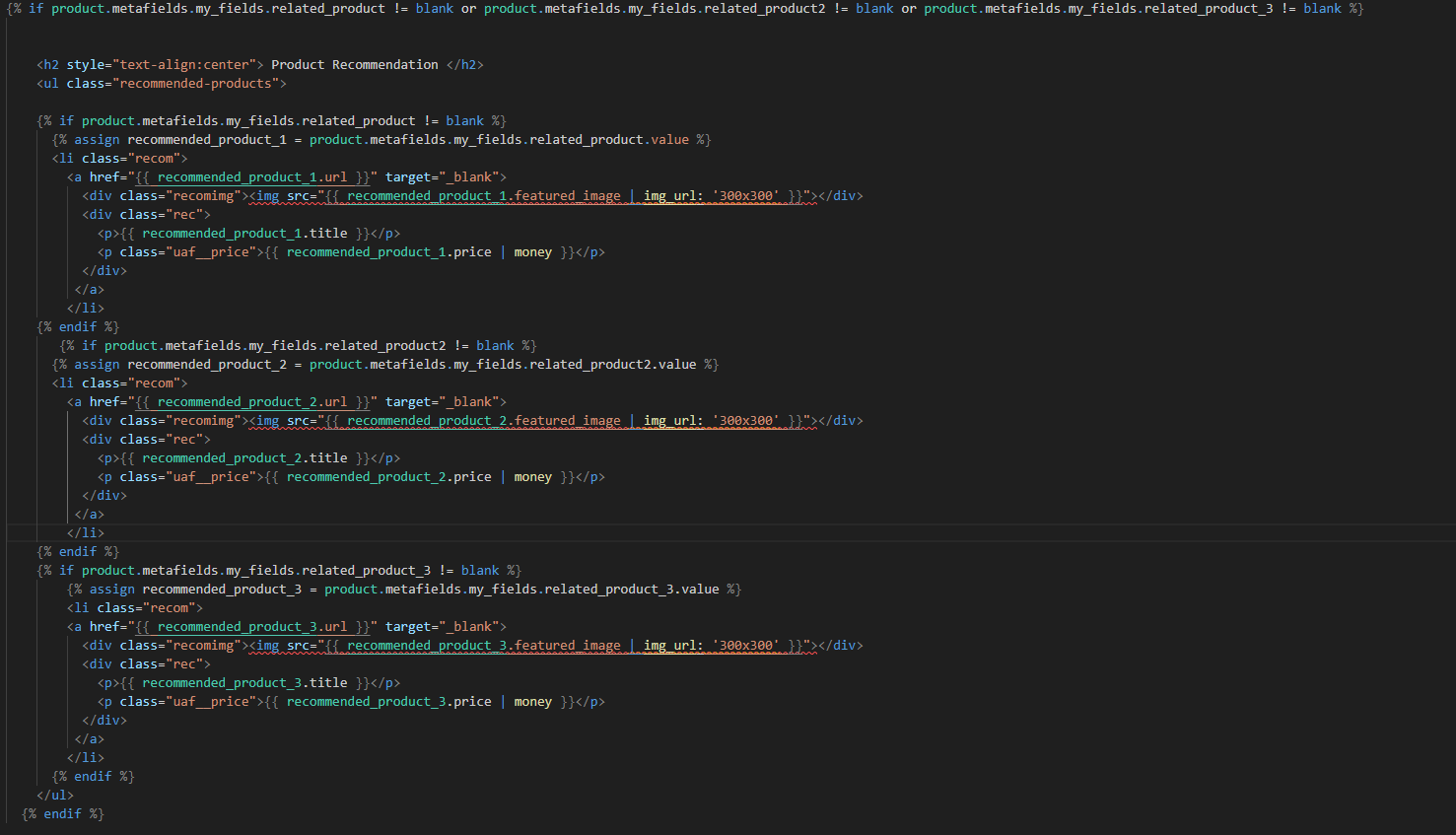Click 'recommended_product_2' in the second assign statement
Viewport: 1456px width, 835px height.
[206, 365]
